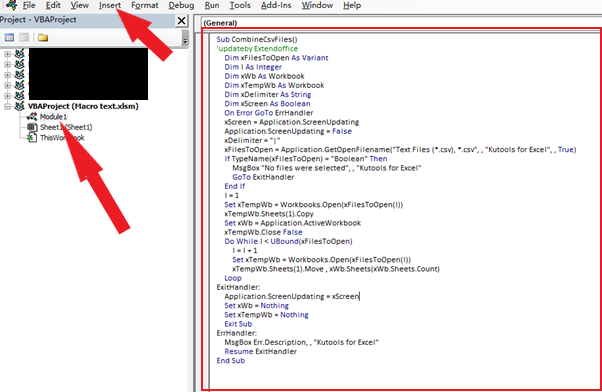Open the Window menu
This screenshot has width=602, height=392.
[317, 5]
